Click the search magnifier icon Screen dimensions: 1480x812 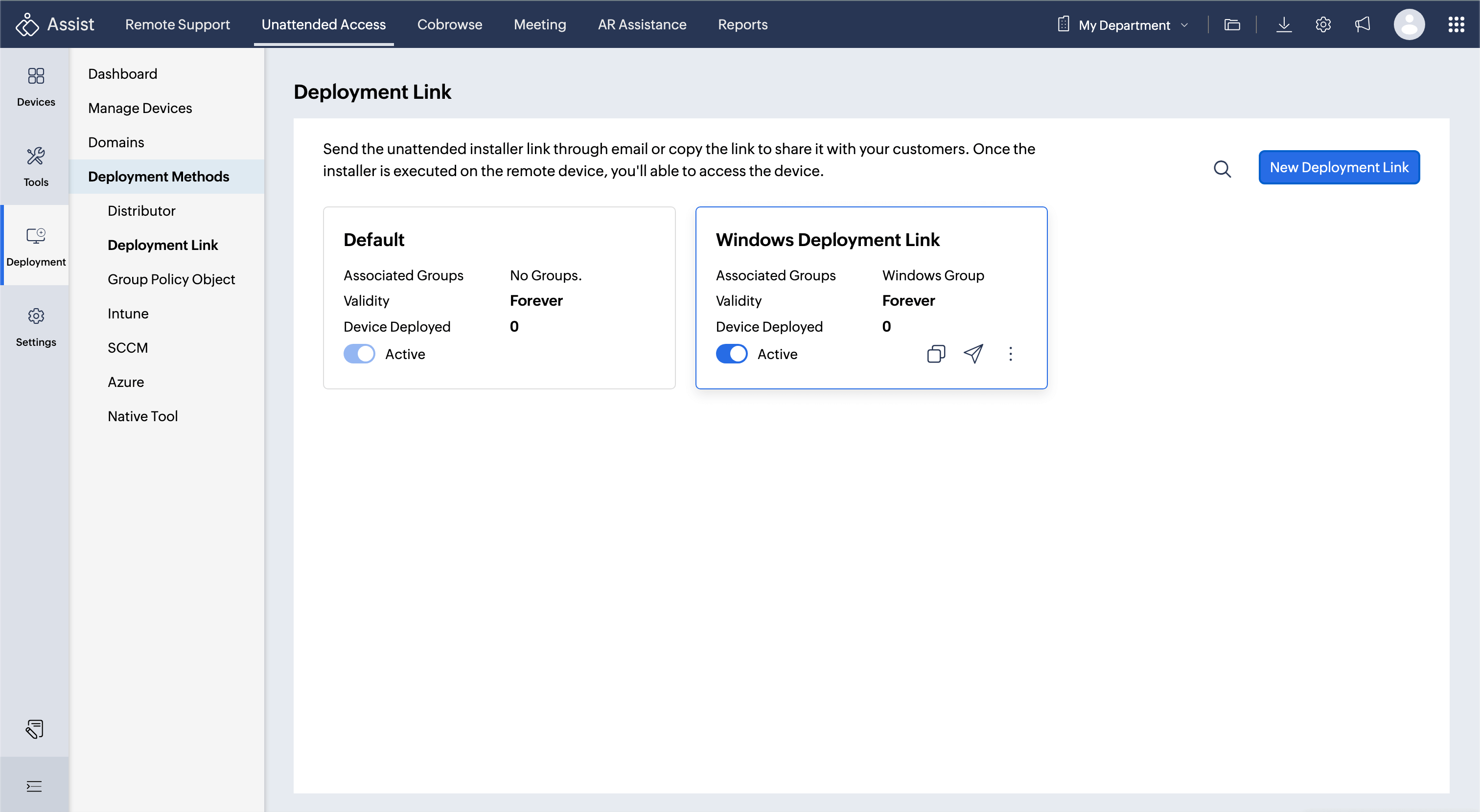point(1222,169)
